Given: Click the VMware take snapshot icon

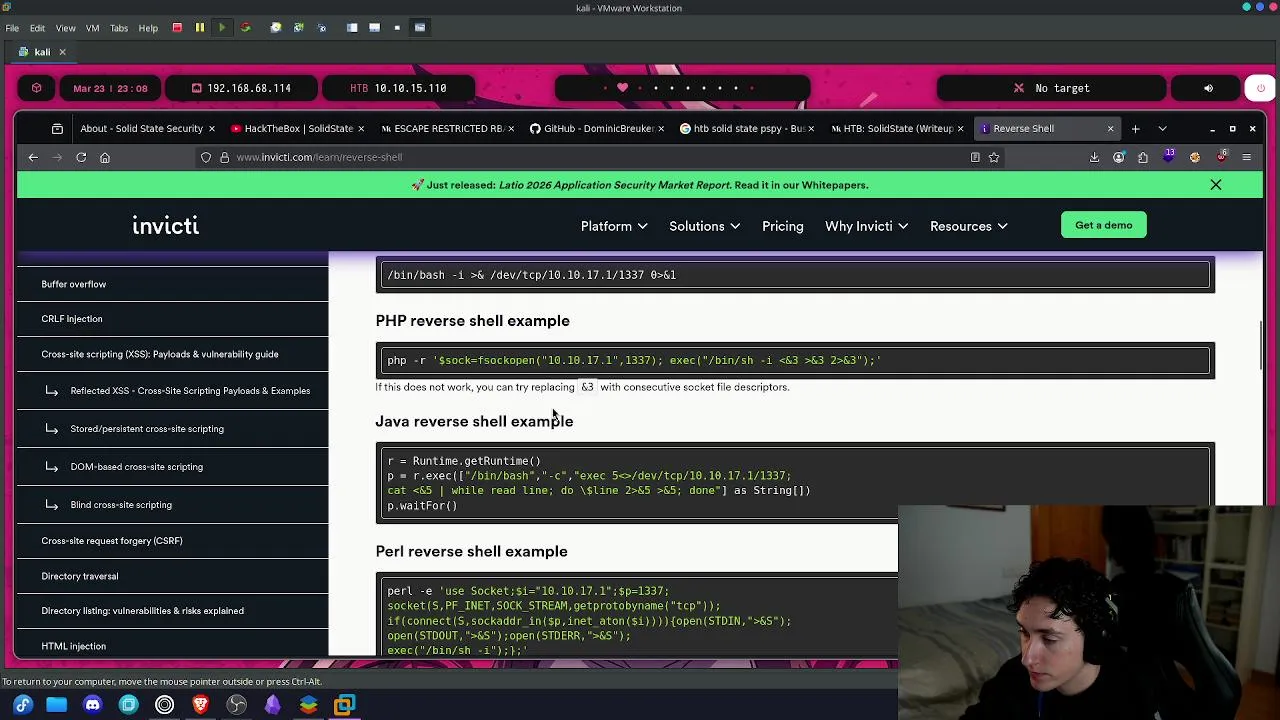Looking at the screenshot, I should 276,28.
